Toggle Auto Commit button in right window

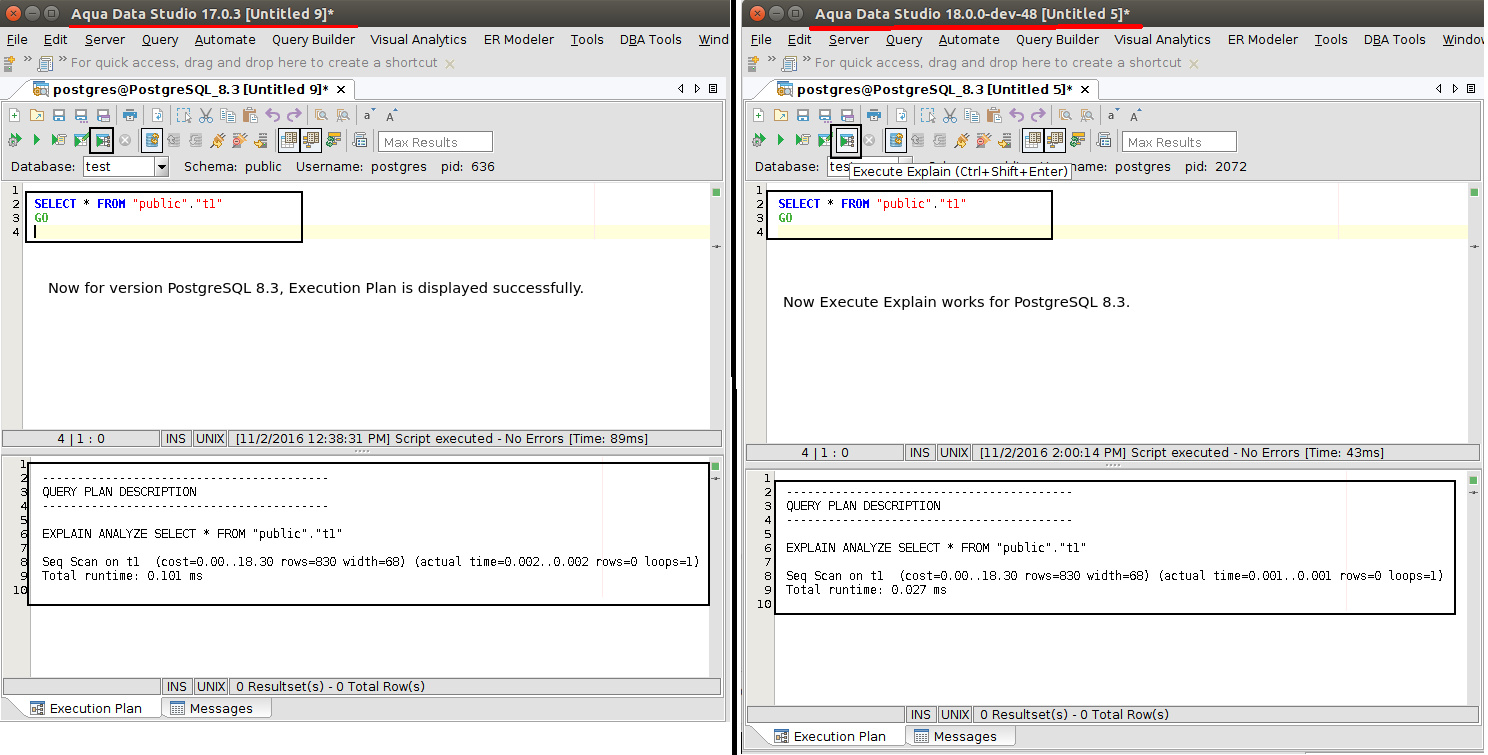coord(896,140)
